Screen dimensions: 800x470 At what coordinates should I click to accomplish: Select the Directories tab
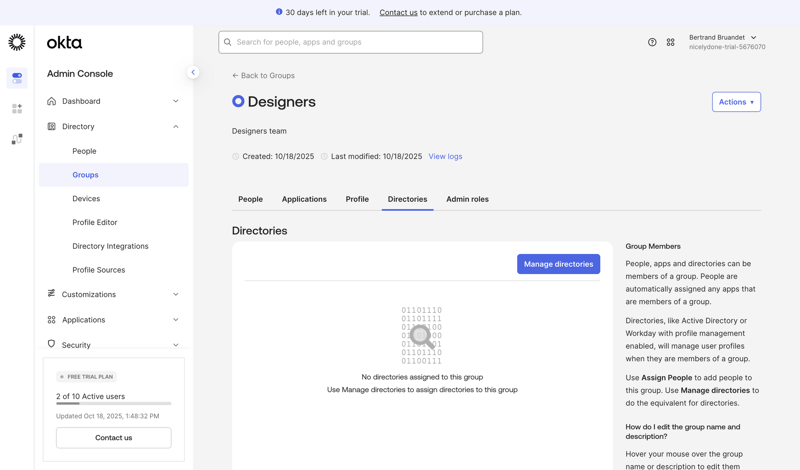[x=408, y=199]
